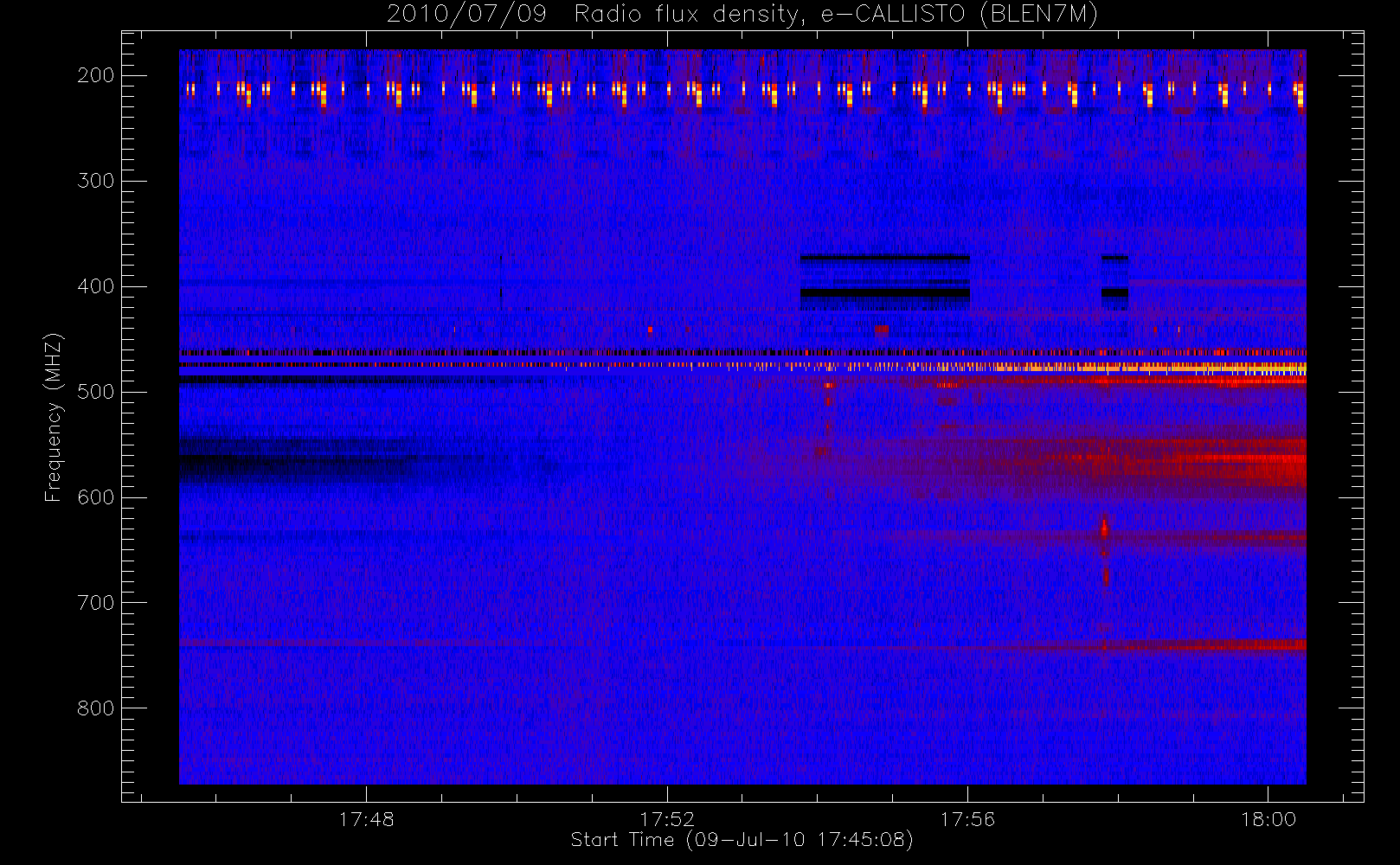This screenshot has height=865, width=1400.
Task: Select the 400 frequency tick label
Action: (x=96, y=286)
